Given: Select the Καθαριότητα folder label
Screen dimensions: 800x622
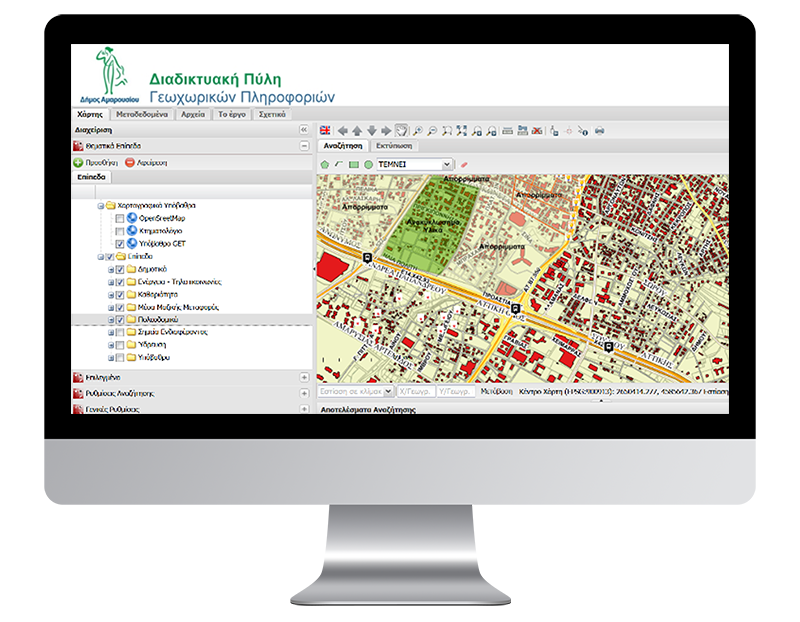Looking at the screenshot, I should [x=158, y=294].
